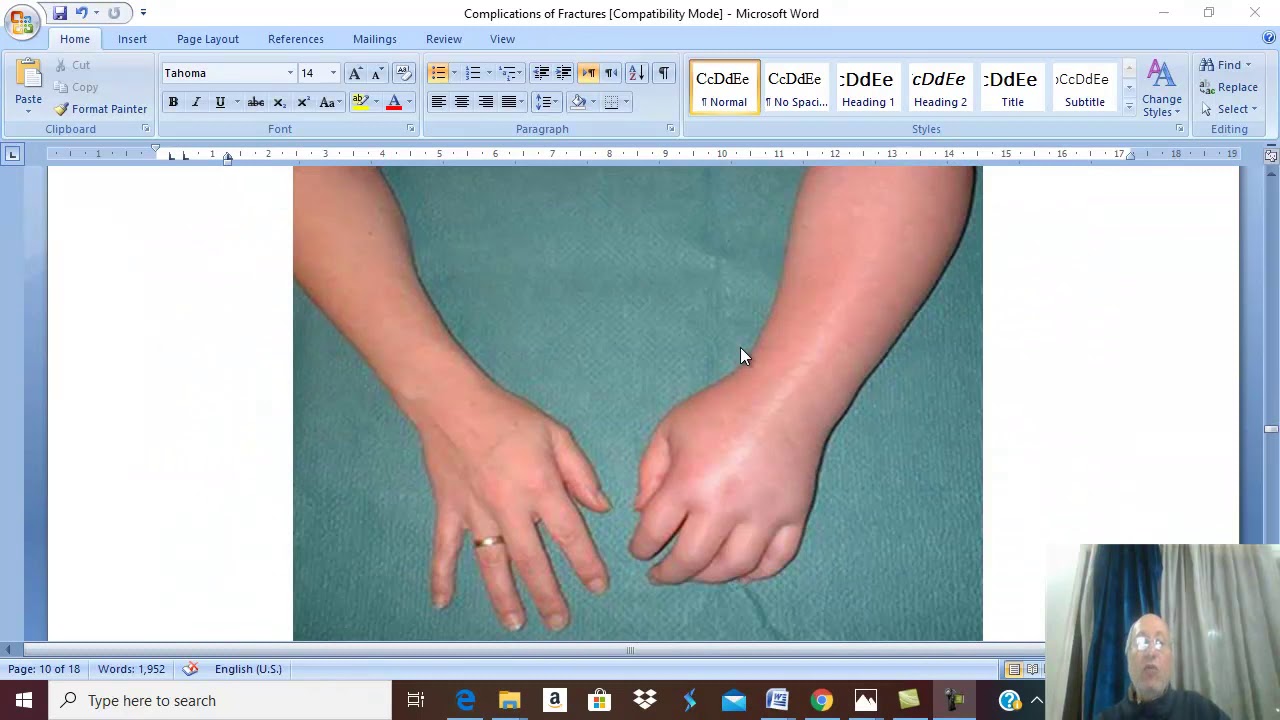Click Right-to-Left text direction icon

(x=611, y=73)
